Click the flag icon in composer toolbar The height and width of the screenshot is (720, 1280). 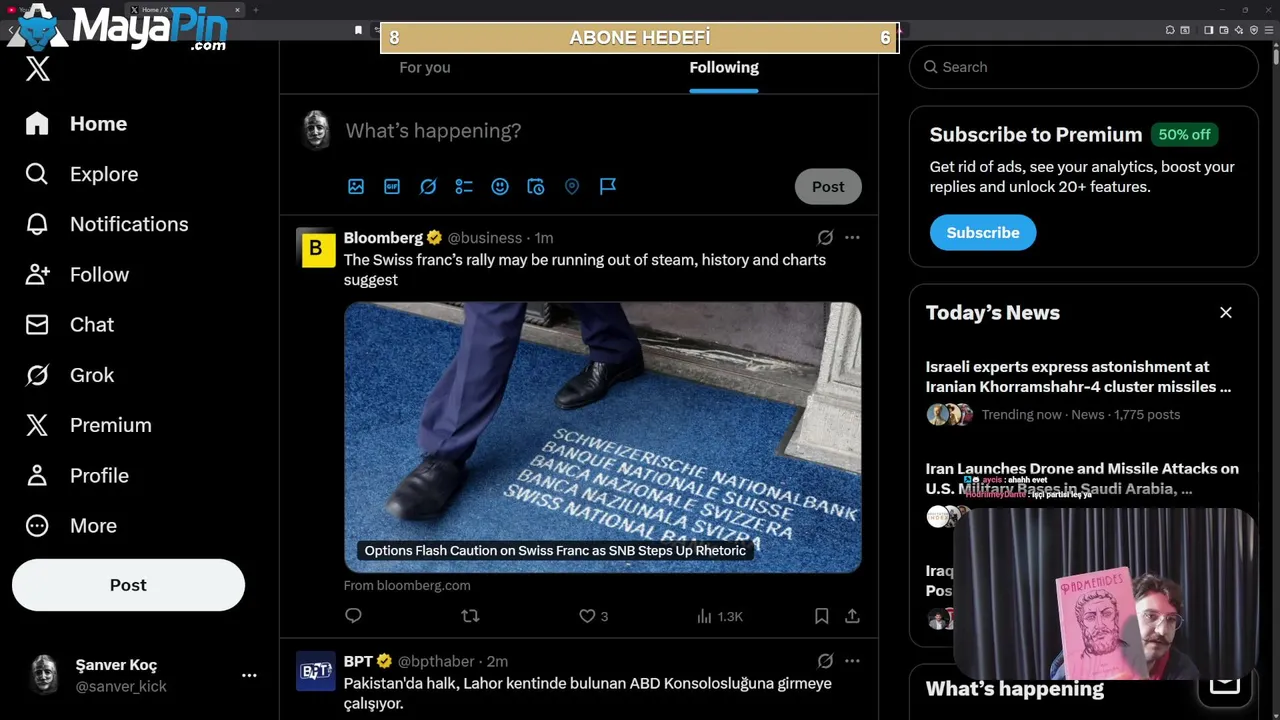[608, 186]
